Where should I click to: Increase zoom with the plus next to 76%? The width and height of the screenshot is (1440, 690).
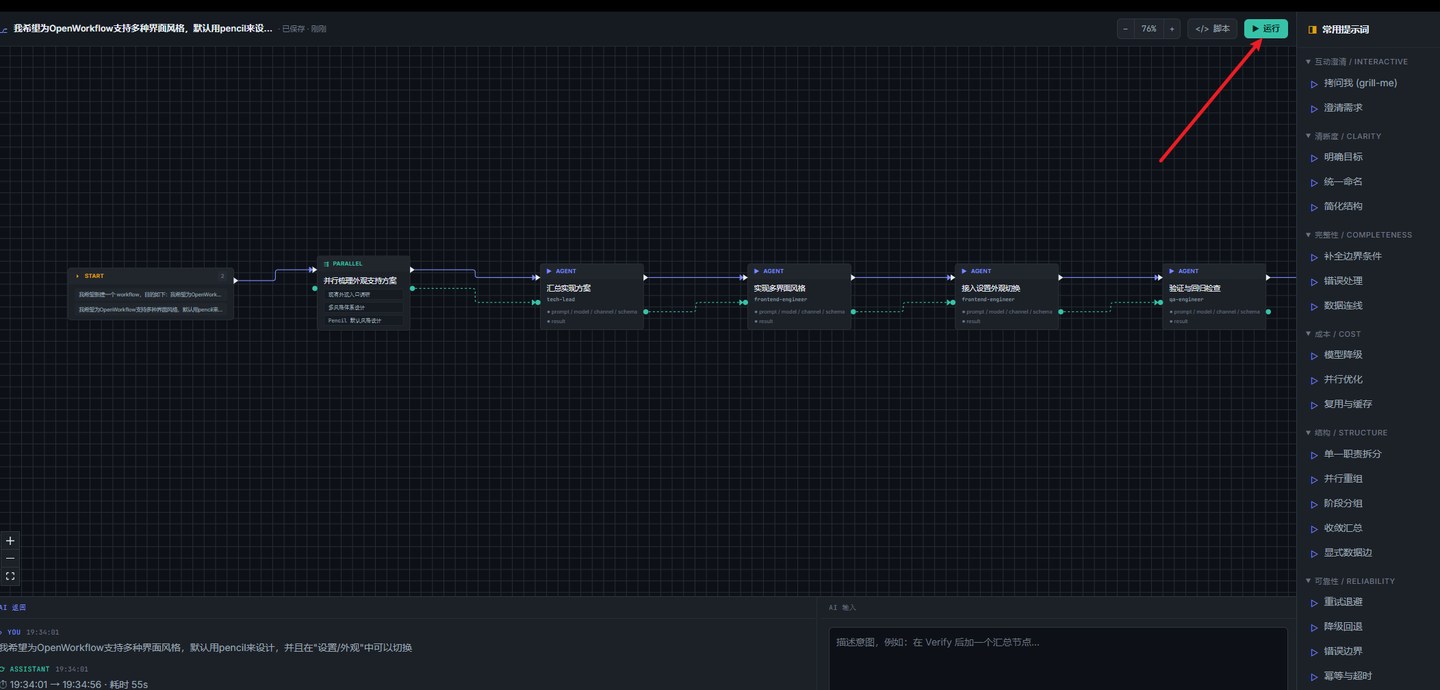1172,29
